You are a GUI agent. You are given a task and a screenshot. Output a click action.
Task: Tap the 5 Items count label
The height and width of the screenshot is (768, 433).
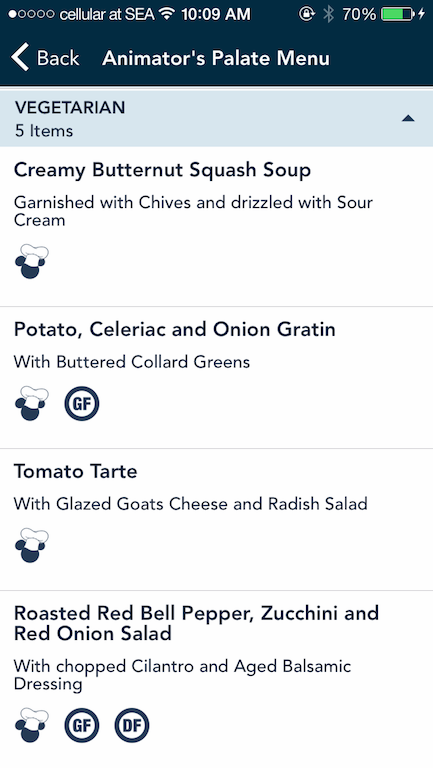[44, 131]
